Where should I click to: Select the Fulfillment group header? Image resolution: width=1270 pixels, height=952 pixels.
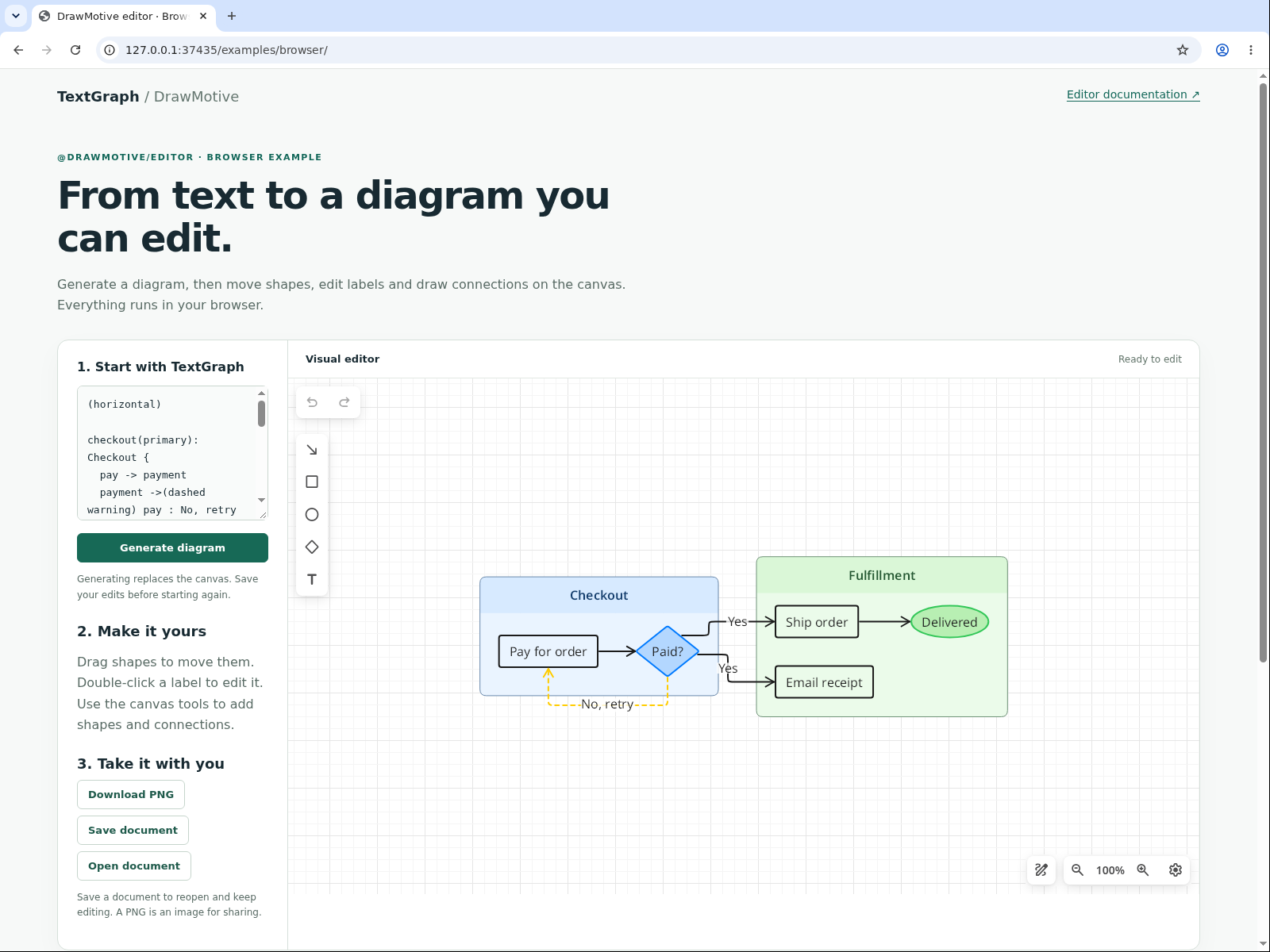click(x=882, y=575)
